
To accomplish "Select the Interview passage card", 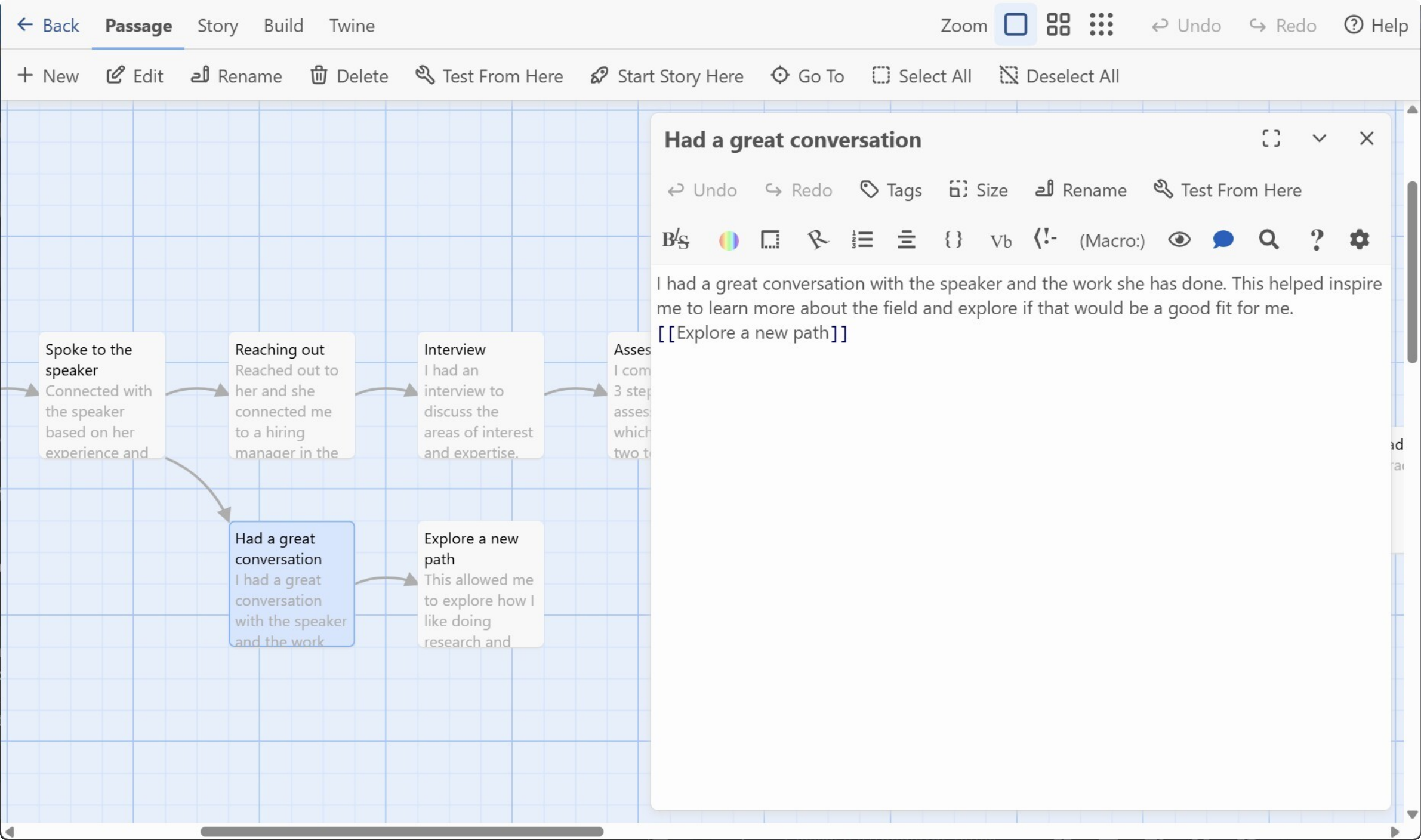I will pos(480,395).
